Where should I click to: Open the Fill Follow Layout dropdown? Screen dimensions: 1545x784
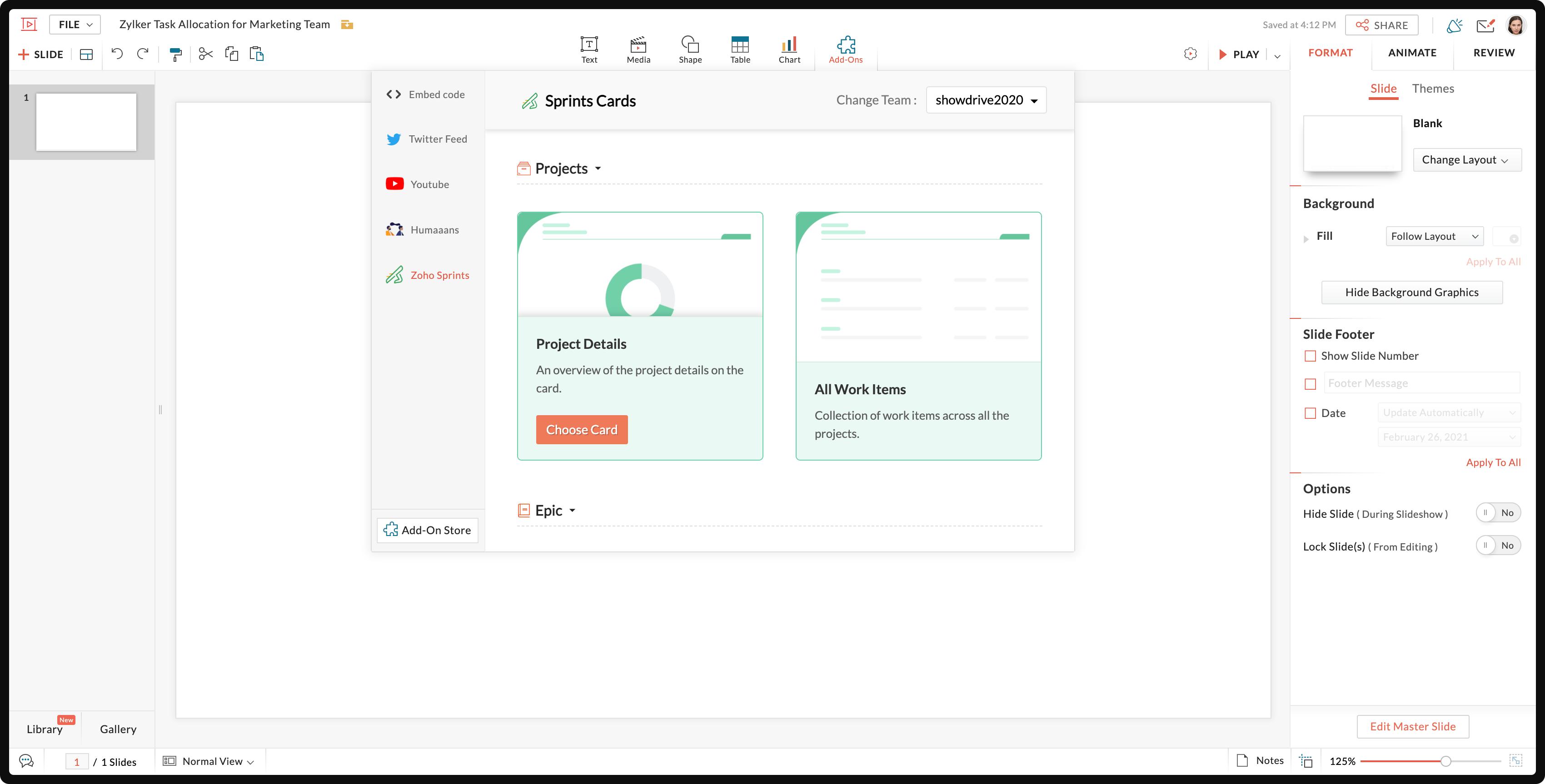pos(1434,236)
